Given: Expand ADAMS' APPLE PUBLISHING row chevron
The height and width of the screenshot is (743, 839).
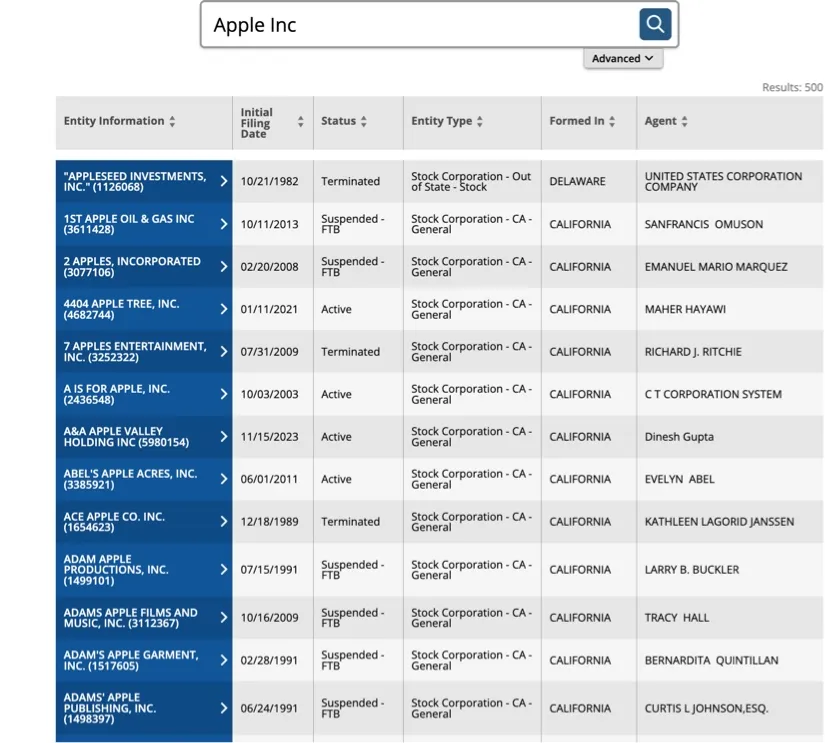Looking at the screenshot, I should coord(224,708).
